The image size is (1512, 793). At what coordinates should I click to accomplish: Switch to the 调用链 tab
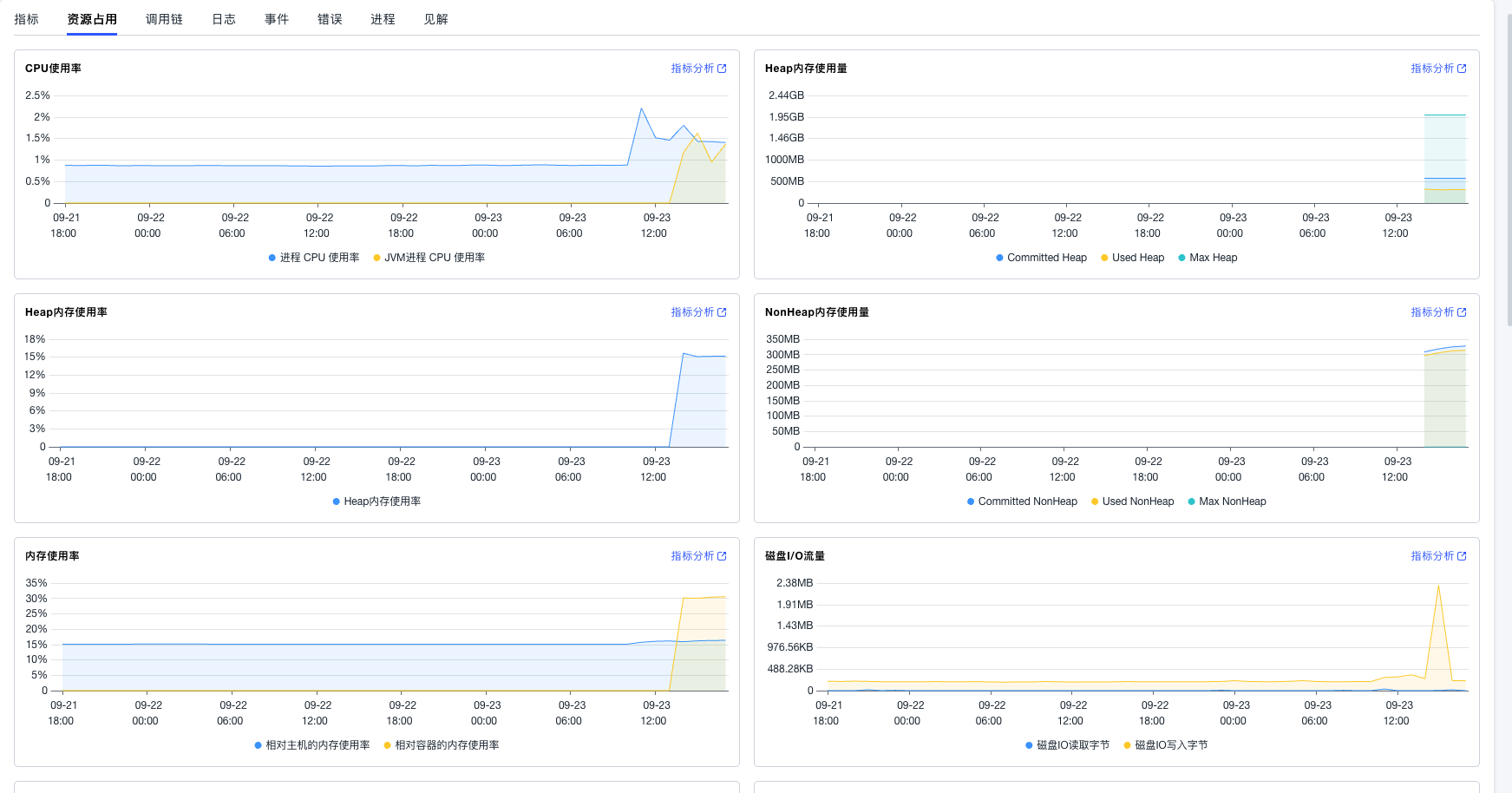point(164,19)
